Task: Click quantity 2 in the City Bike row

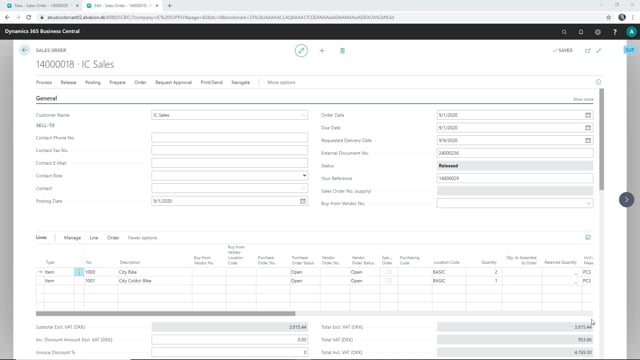Action: (x=484, y=272)
